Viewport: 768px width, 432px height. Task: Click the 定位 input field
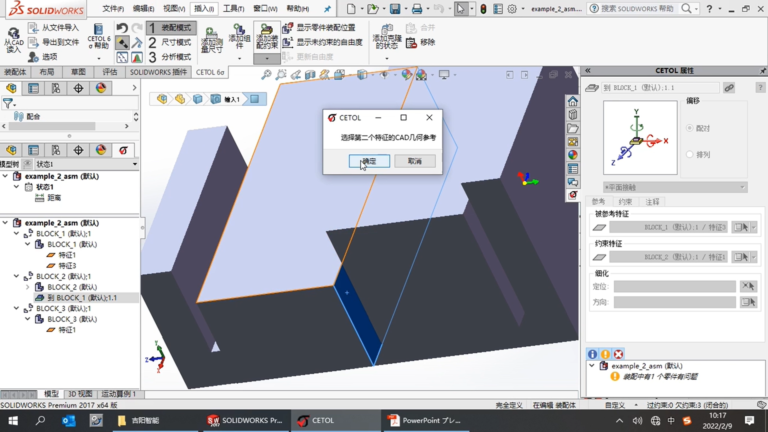[x=674, y=286]
